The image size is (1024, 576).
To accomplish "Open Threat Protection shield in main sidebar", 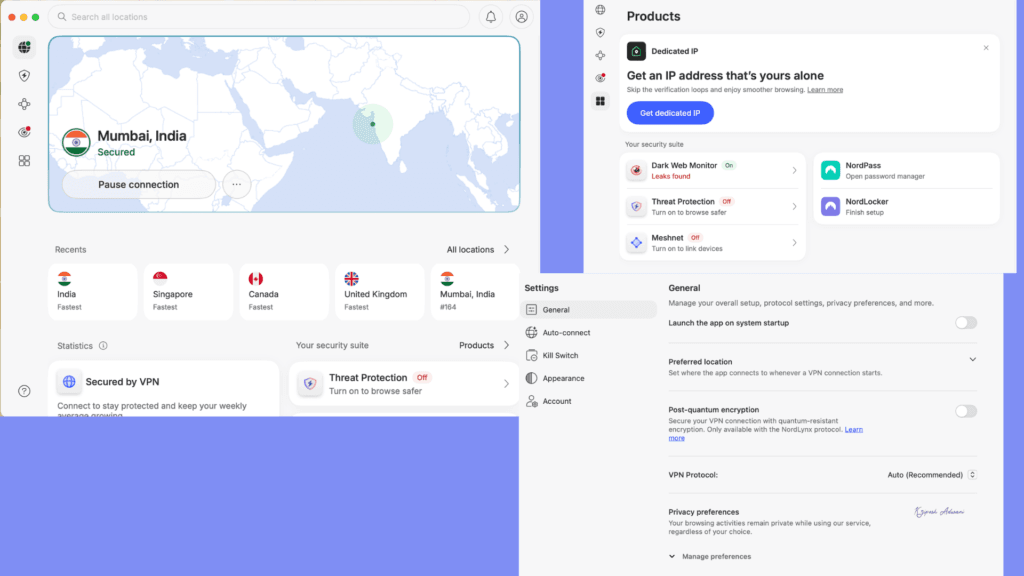I will click(24, 76).
